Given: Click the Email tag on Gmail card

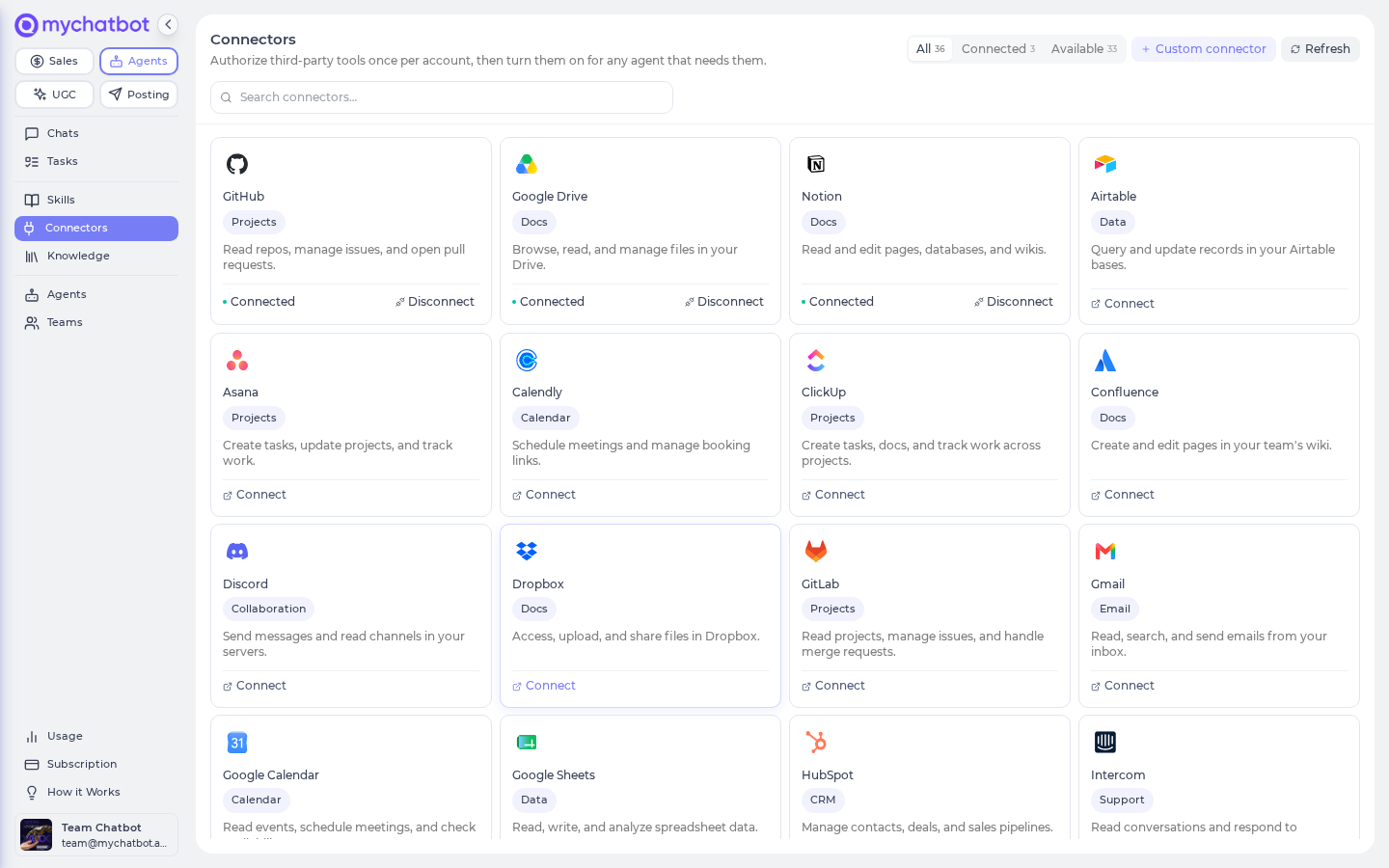Looking at the screenshot, I should point(1115,609).
